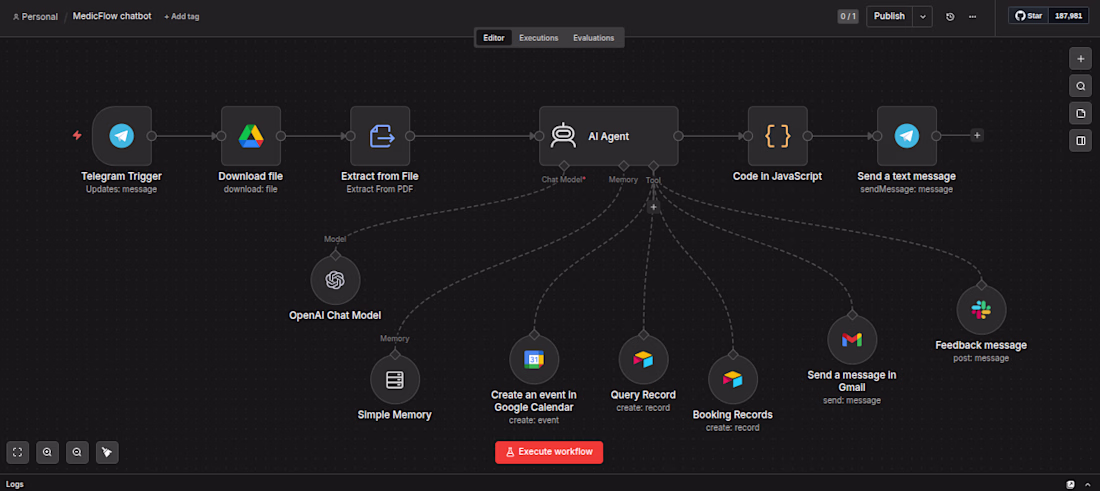Add a tool using the plus under Tool
Viewport: 1100px width, 491px height.
(x=653, y=207)
